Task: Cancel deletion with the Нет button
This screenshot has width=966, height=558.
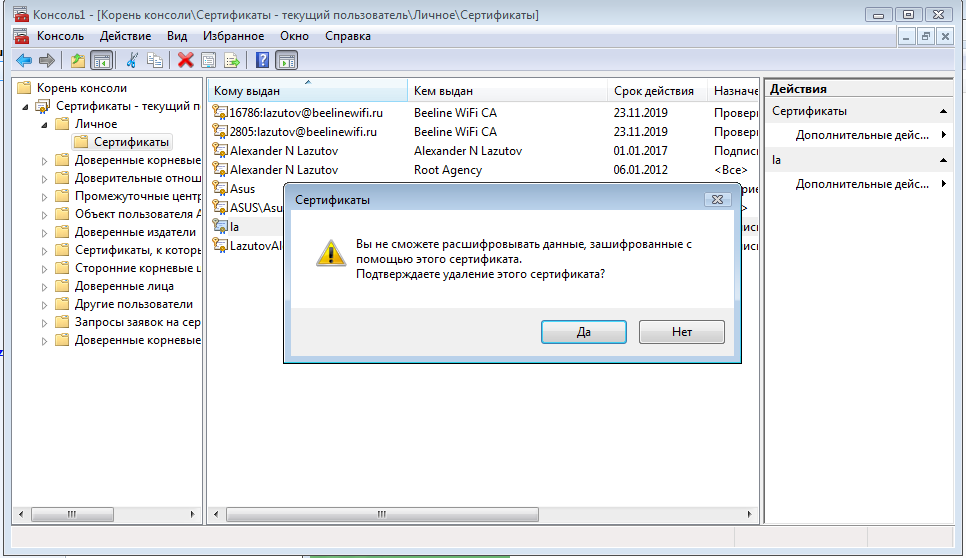Action: point(681,332)
